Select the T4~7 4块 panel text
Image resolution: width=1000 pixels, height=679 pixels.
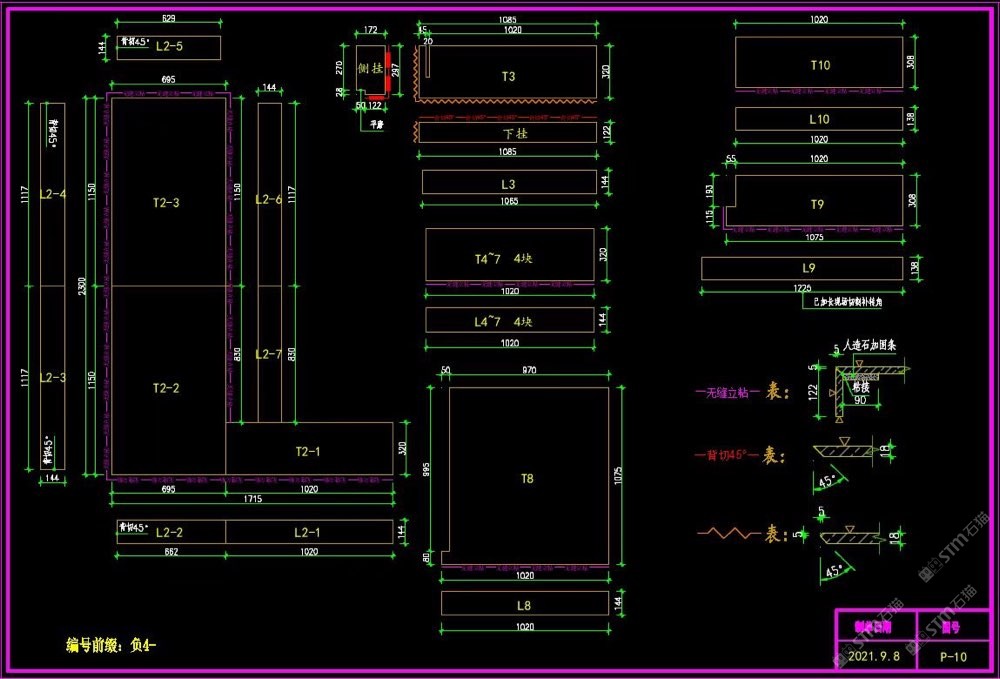point(504,258)
